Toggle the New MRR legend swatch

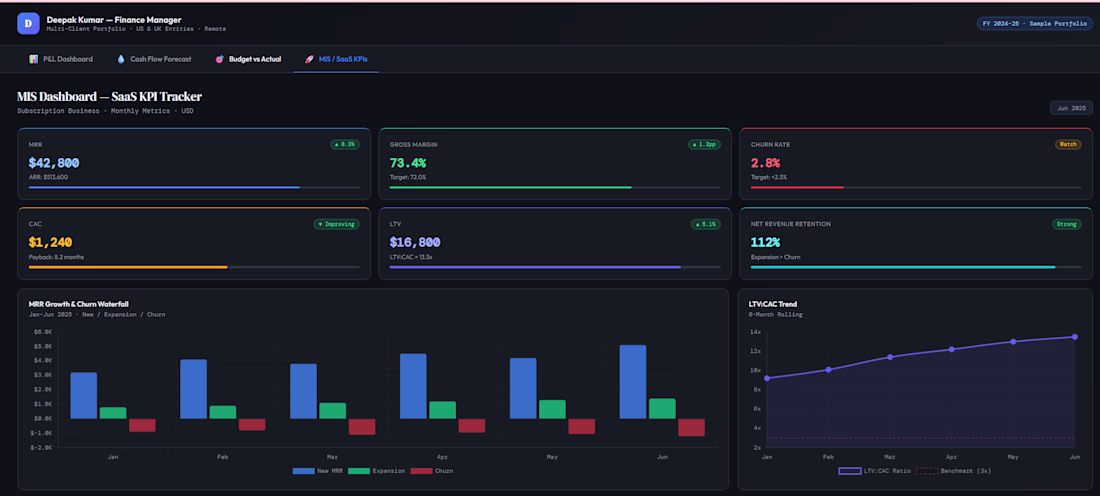[x=303, y=471]
